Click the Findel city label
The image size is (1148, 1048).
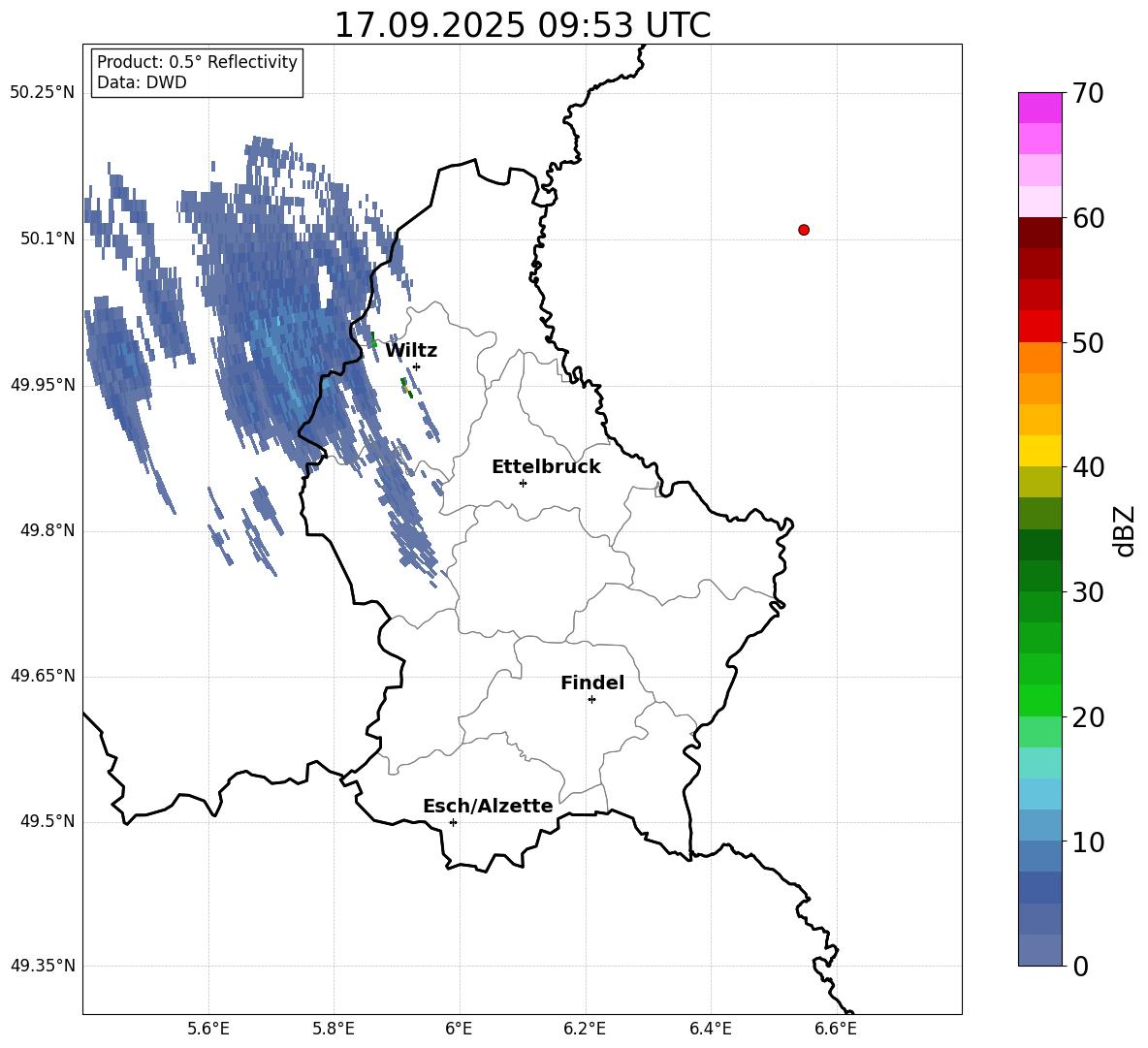592,683
